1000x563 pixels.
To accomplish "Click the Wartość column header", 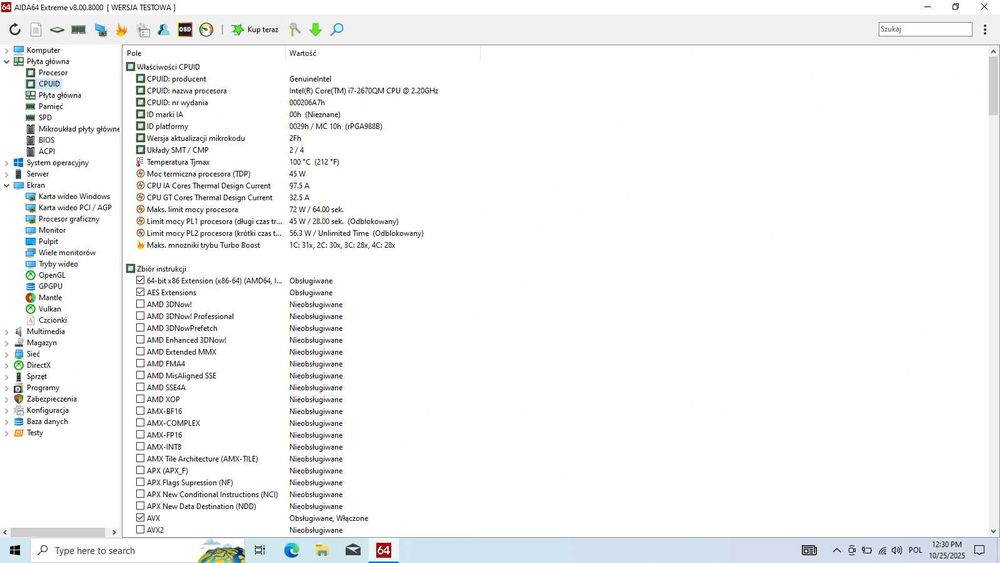I will [383, 54].
